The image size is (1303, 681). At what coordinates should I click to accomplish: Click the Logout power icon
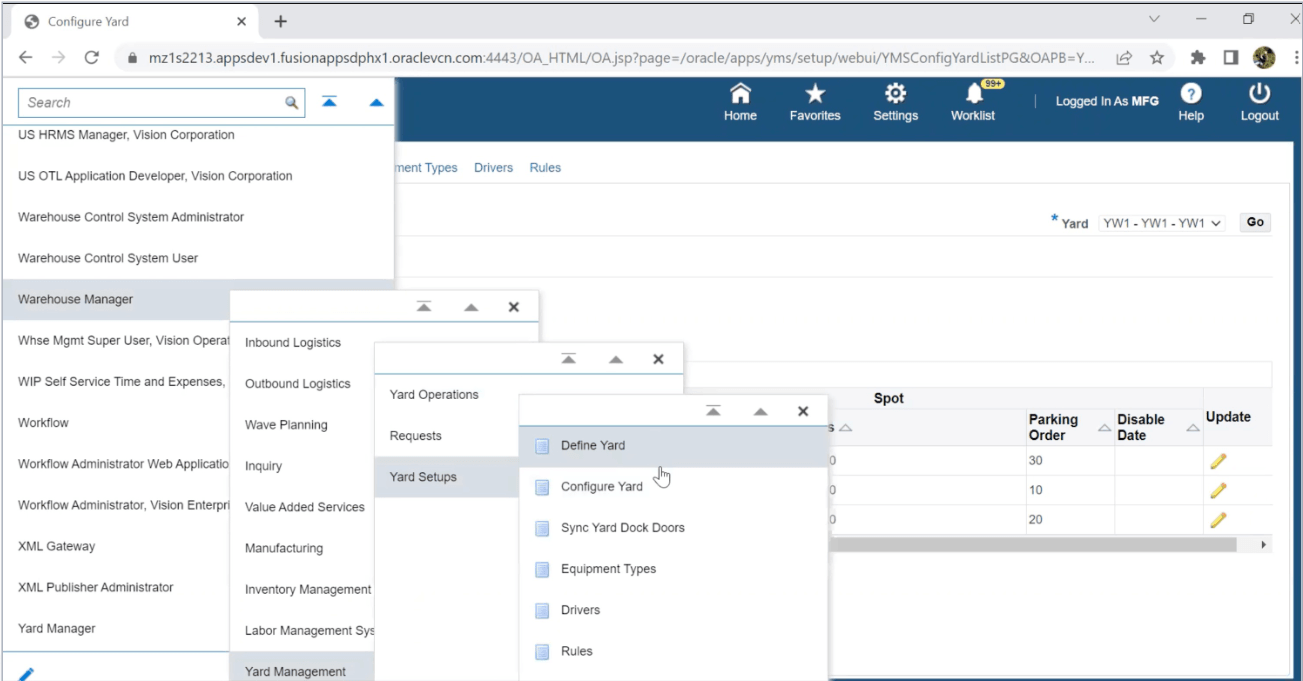click(1259, 93)
